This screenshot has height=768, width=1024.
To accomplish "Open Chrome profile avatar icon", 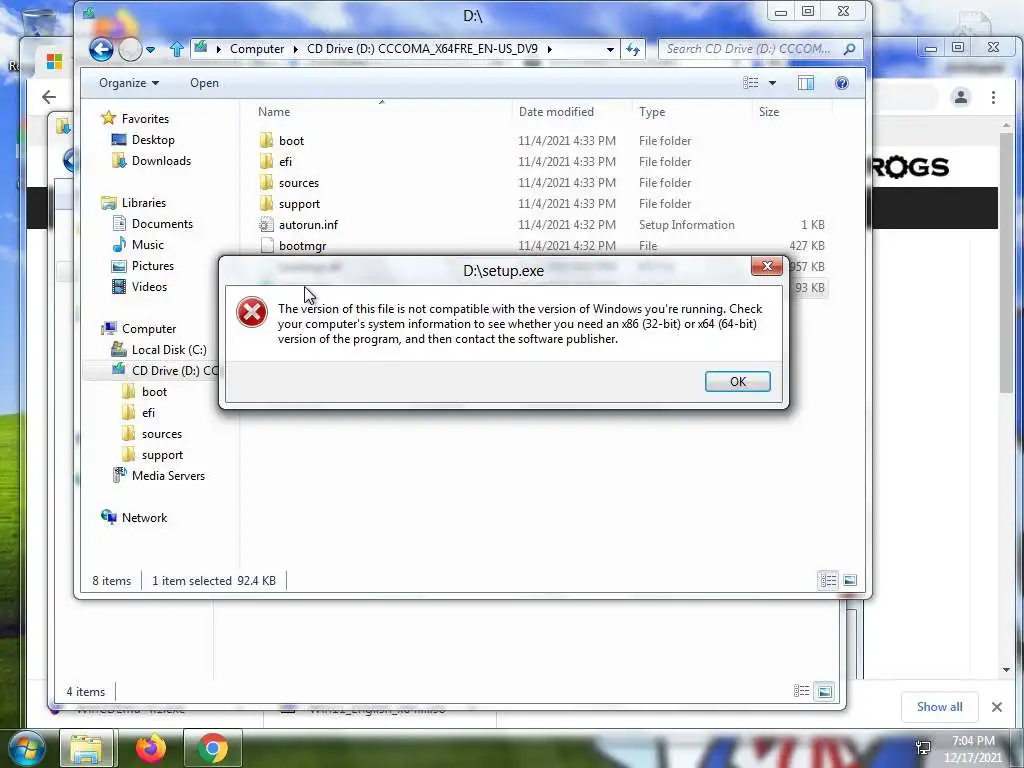I will click(961, 97).
